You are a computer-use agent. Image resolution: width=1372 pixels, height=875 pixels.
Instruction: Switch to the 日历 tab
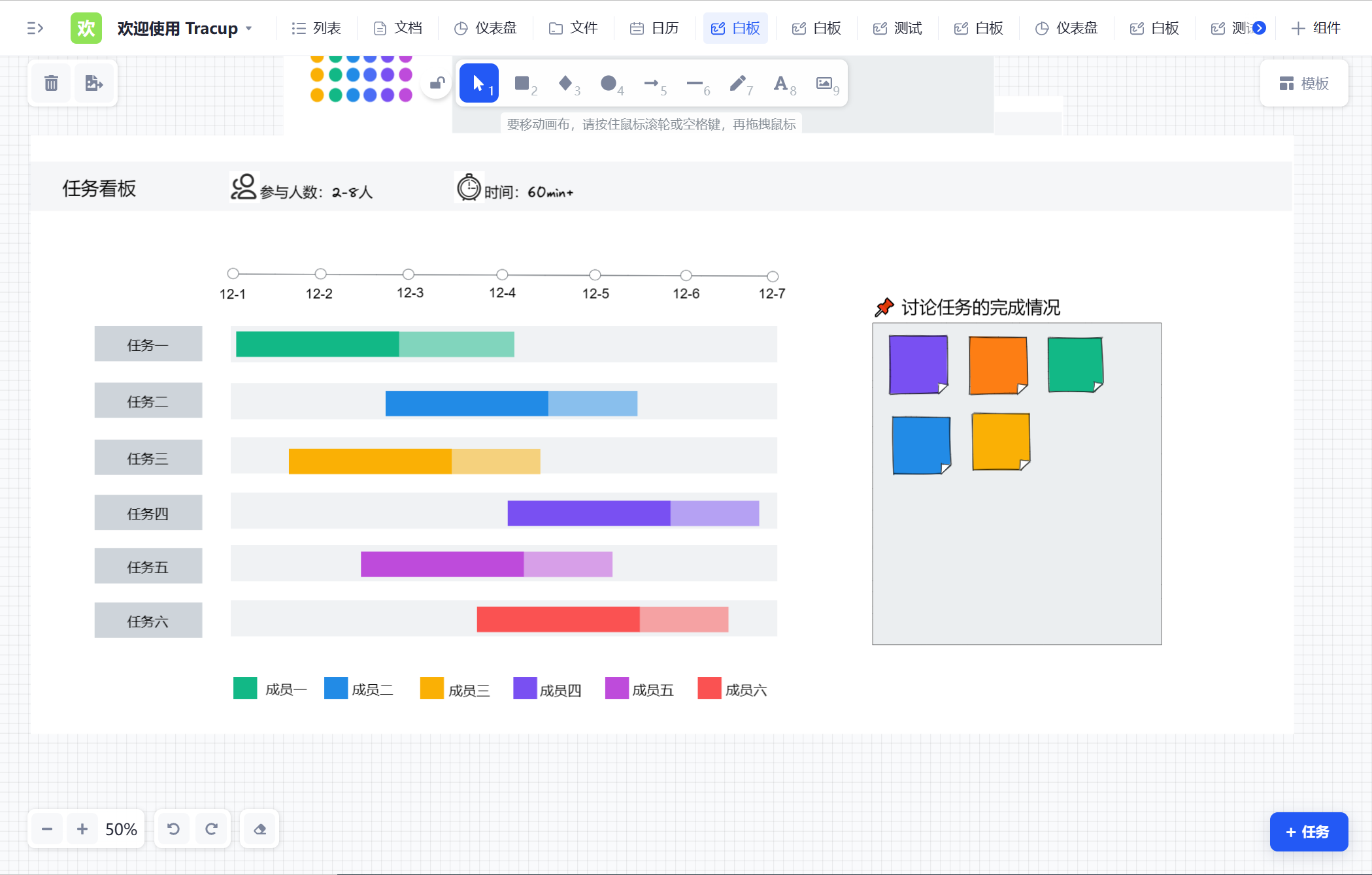click(x=654, y=28)
